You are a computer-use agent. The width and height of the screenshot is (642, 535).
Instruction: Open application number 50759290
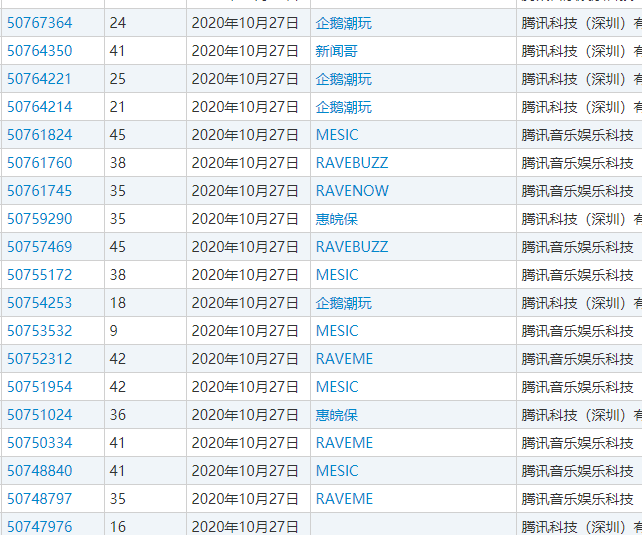coord(40,219)
